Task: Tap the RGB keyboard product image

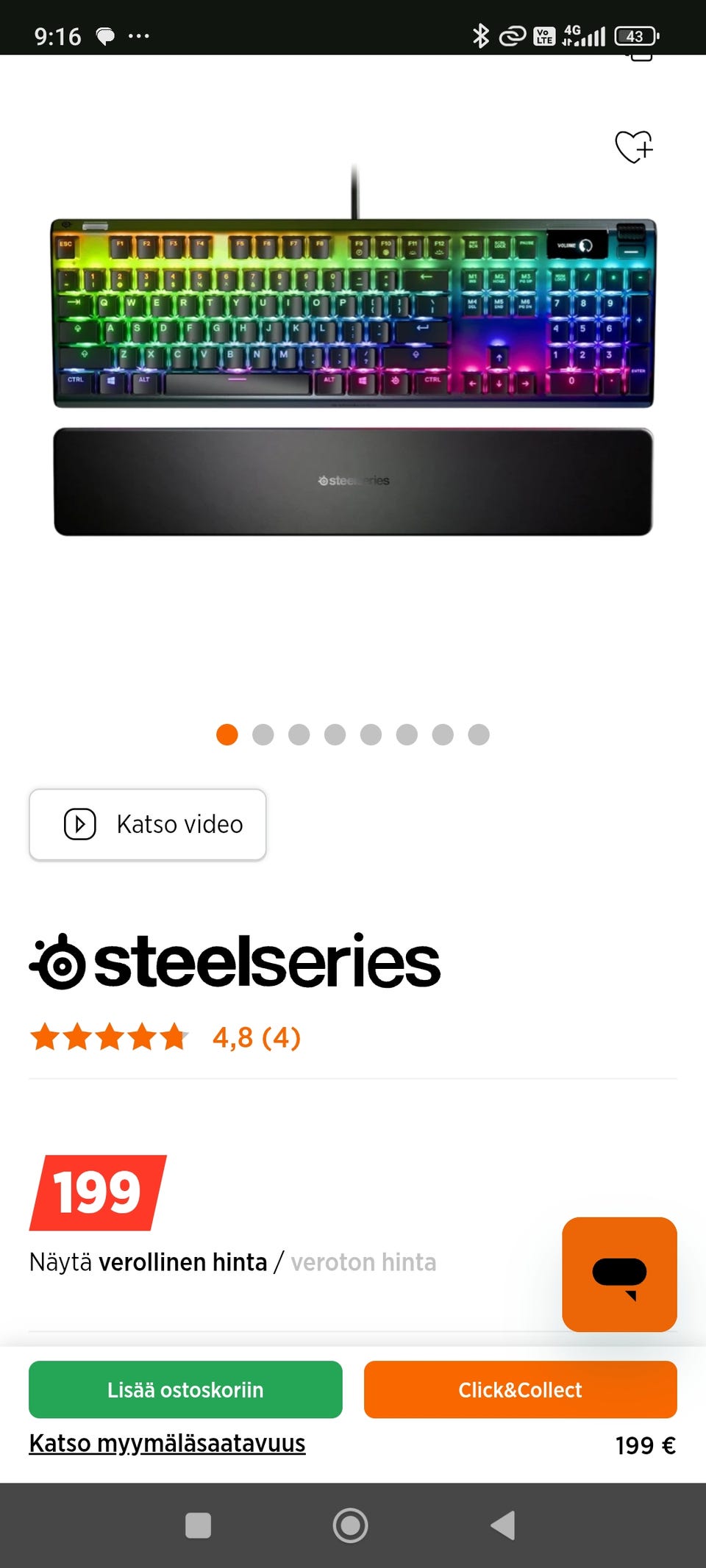Action: pyautogui.click(x=353, y=353)
